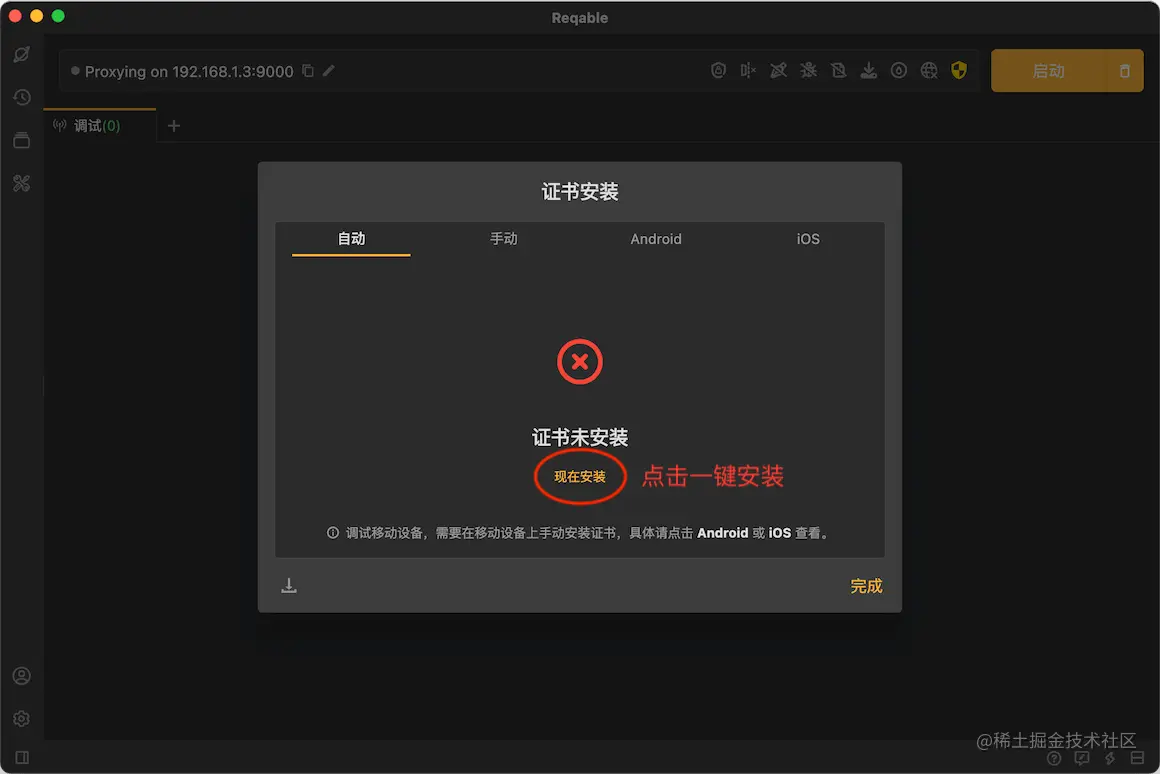Switch to the Android certificate tab

(x=655, y=239)
